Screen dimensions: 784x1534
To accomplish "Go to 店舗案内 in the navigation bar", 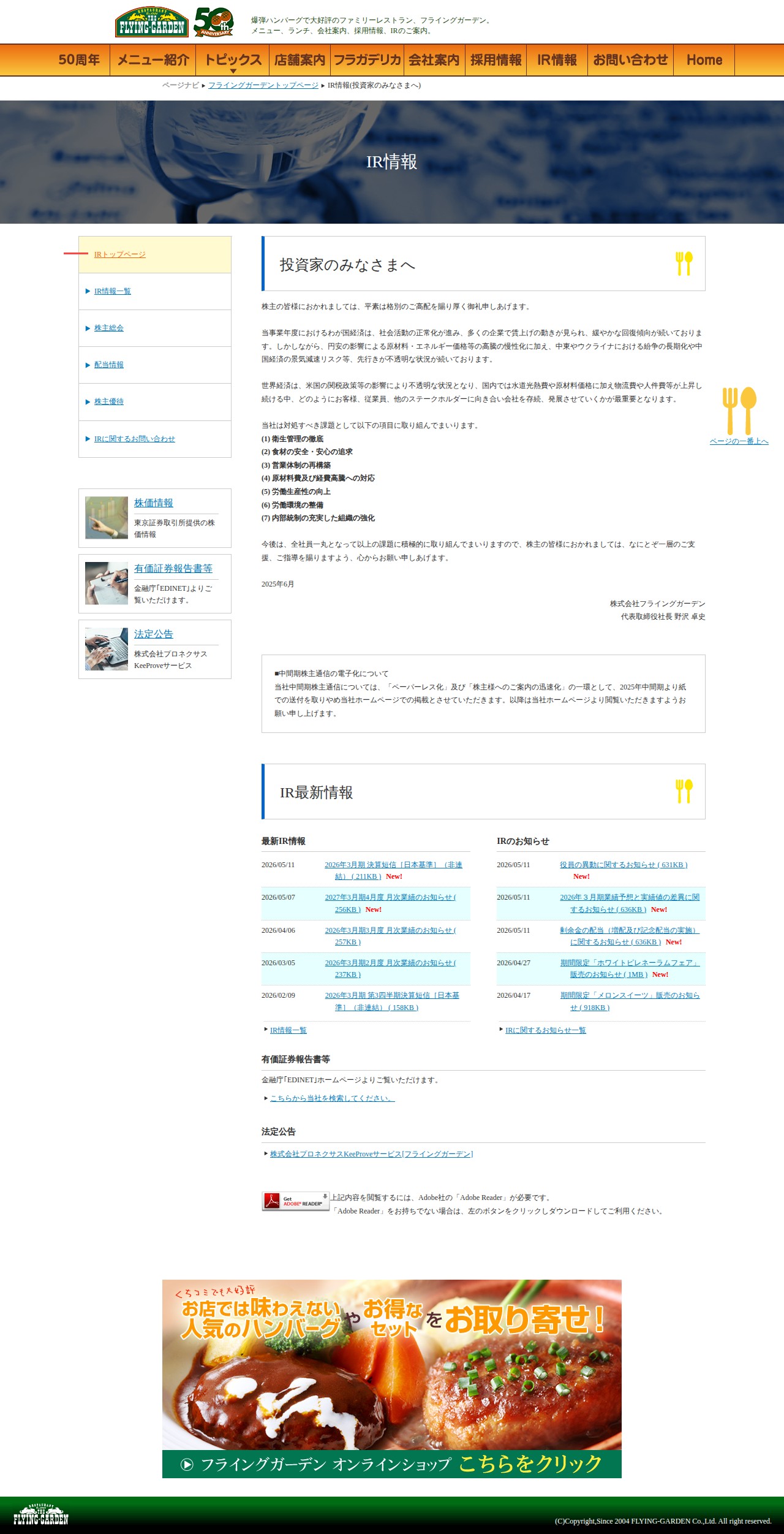I will pyautogui.click(x=300, y=60).
